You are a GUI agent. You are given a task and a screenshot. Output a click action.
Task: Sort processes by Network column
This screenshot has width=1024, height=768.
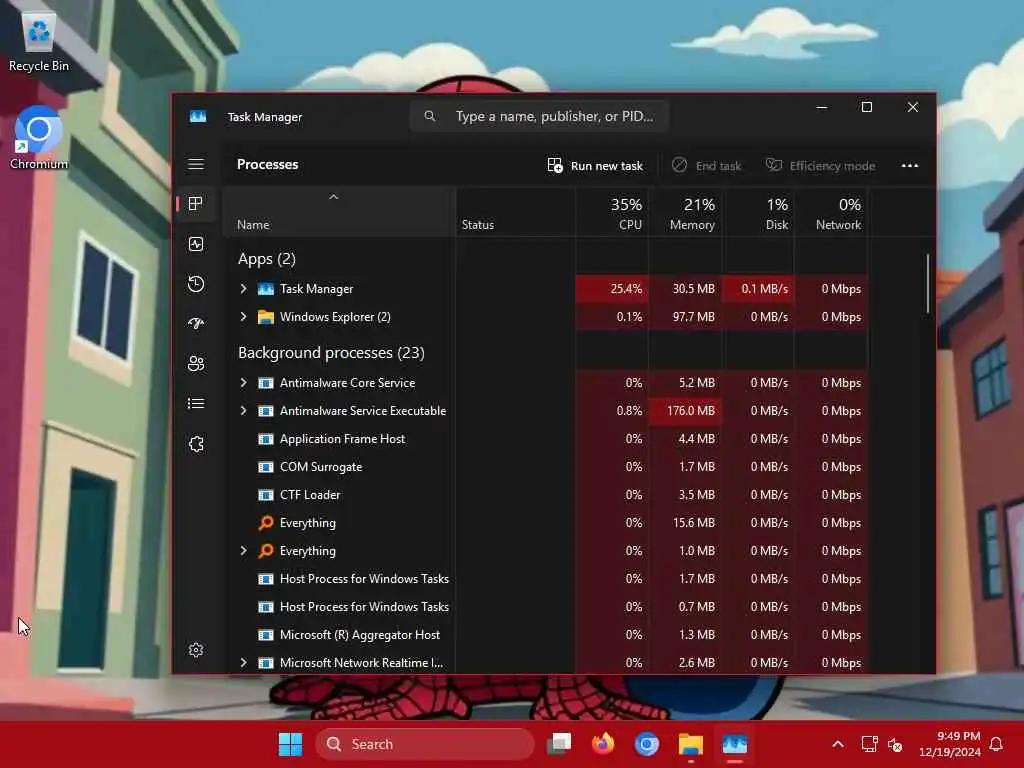[831, 213]
